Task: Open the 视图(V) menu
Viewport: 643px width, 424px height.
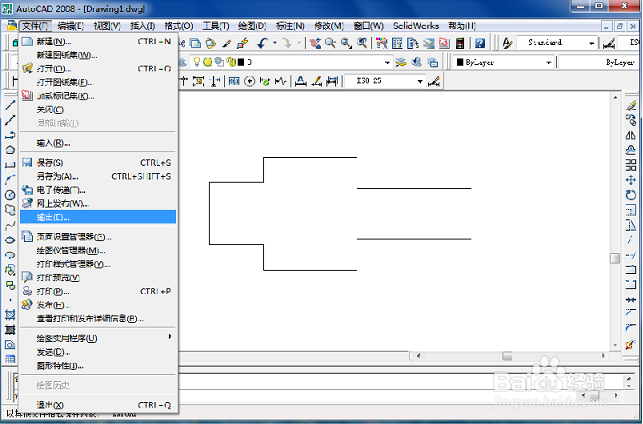Action: [x=107, y=26]
